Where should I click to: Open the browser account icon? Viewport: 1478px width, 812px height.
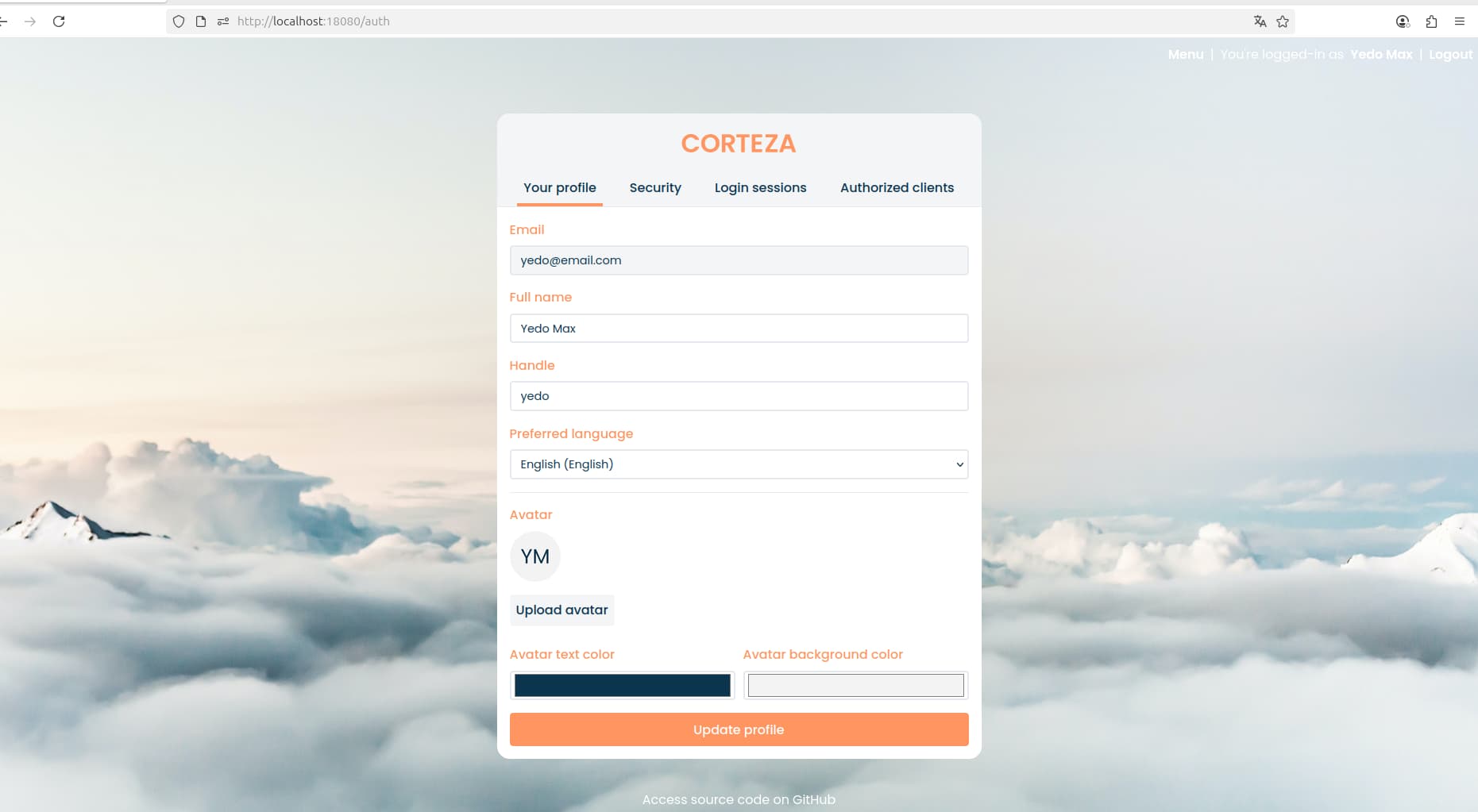[1403, 21]
